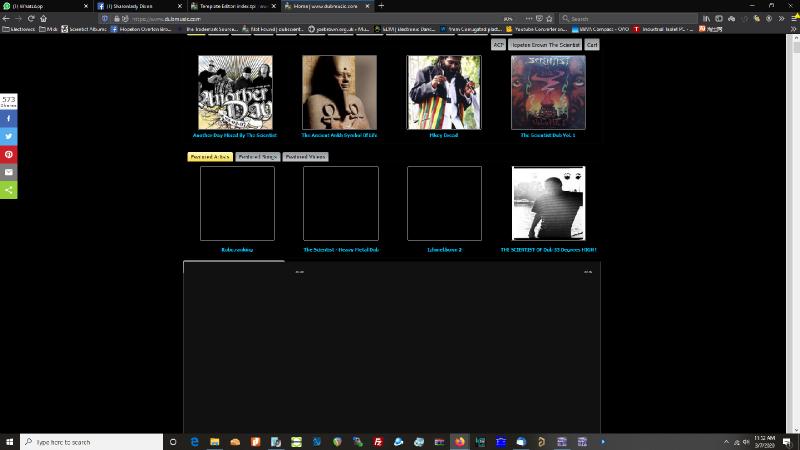
Task: Click the Mikey Dread artist photo
Action: [444, 92]
